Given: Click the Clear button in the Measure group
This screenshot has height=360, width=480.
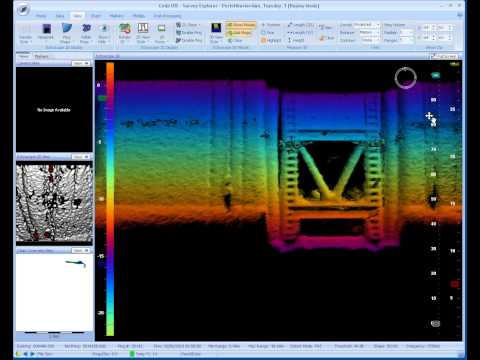Looking at the screenshot, I should (327, 38).
